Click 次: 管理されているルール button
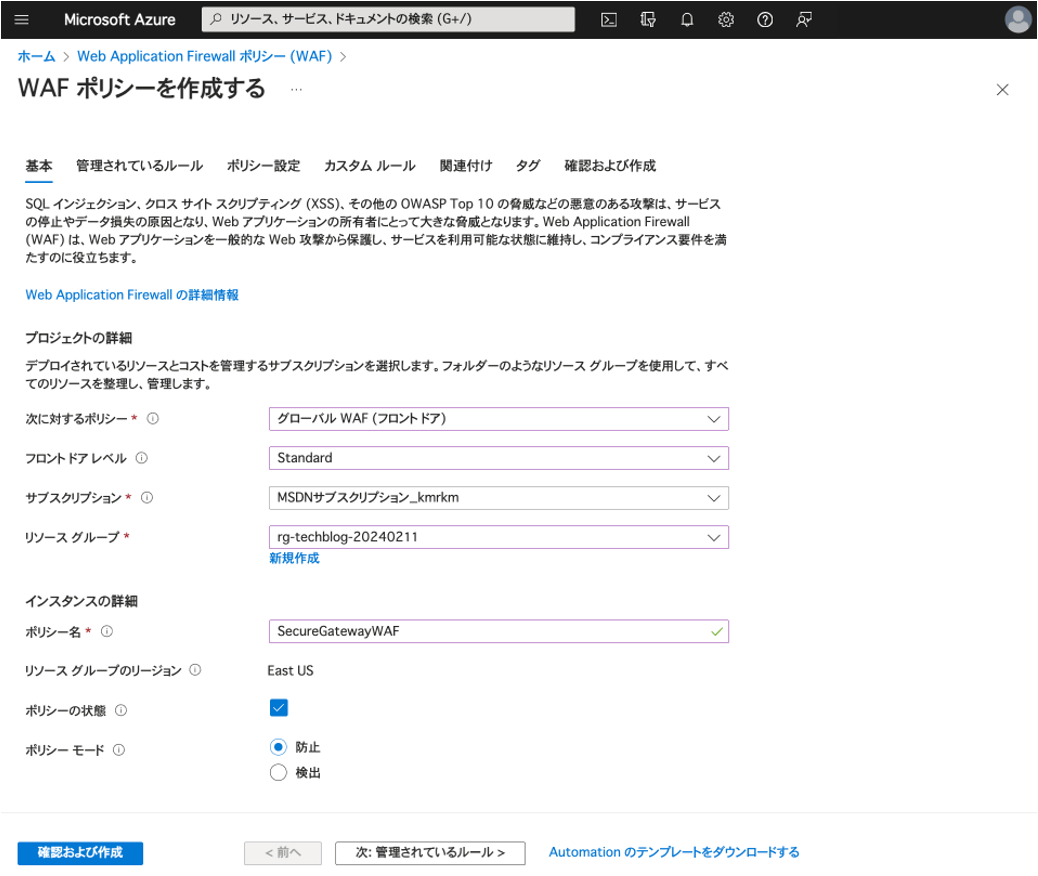The width and height of the screenshot is (1038, 876). pos(430,853)
